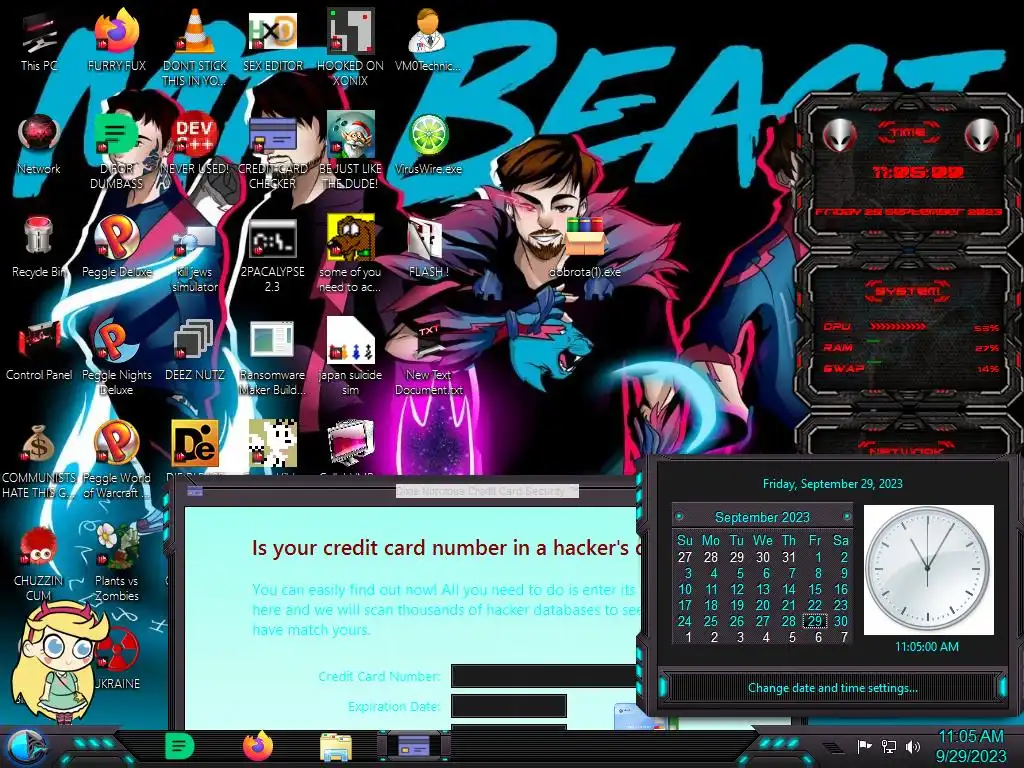Open File Explorer from the taskbar
The image size is (1024, 768).
click(336, 747)
